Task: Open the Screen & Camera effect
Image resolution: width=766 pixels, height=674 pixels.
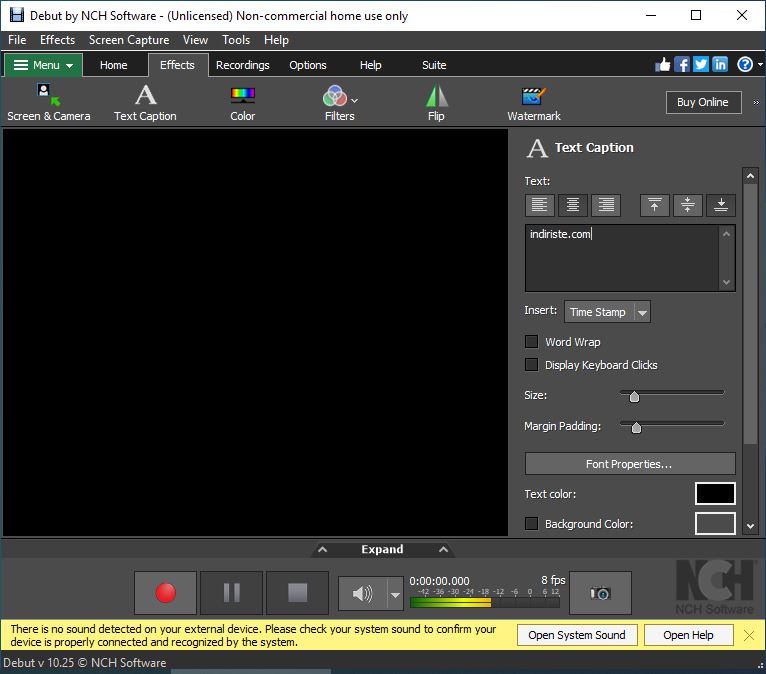Action: point(48,103)
